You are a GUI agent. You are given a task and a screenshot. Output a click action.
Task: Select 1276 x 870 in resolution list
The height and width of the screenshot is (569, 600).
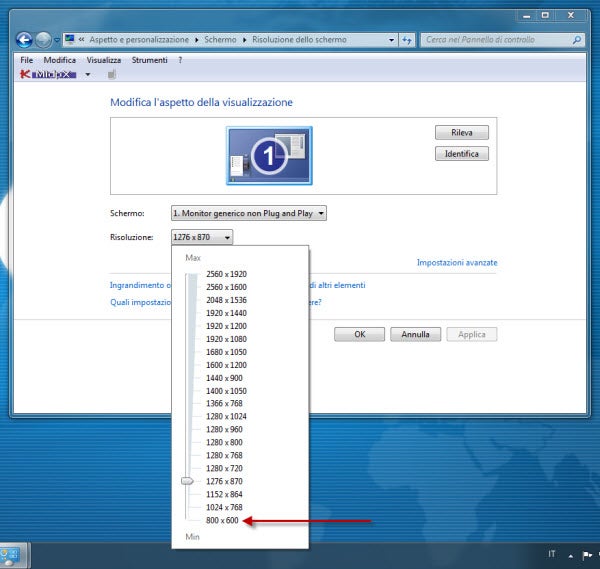click(224, 481)
